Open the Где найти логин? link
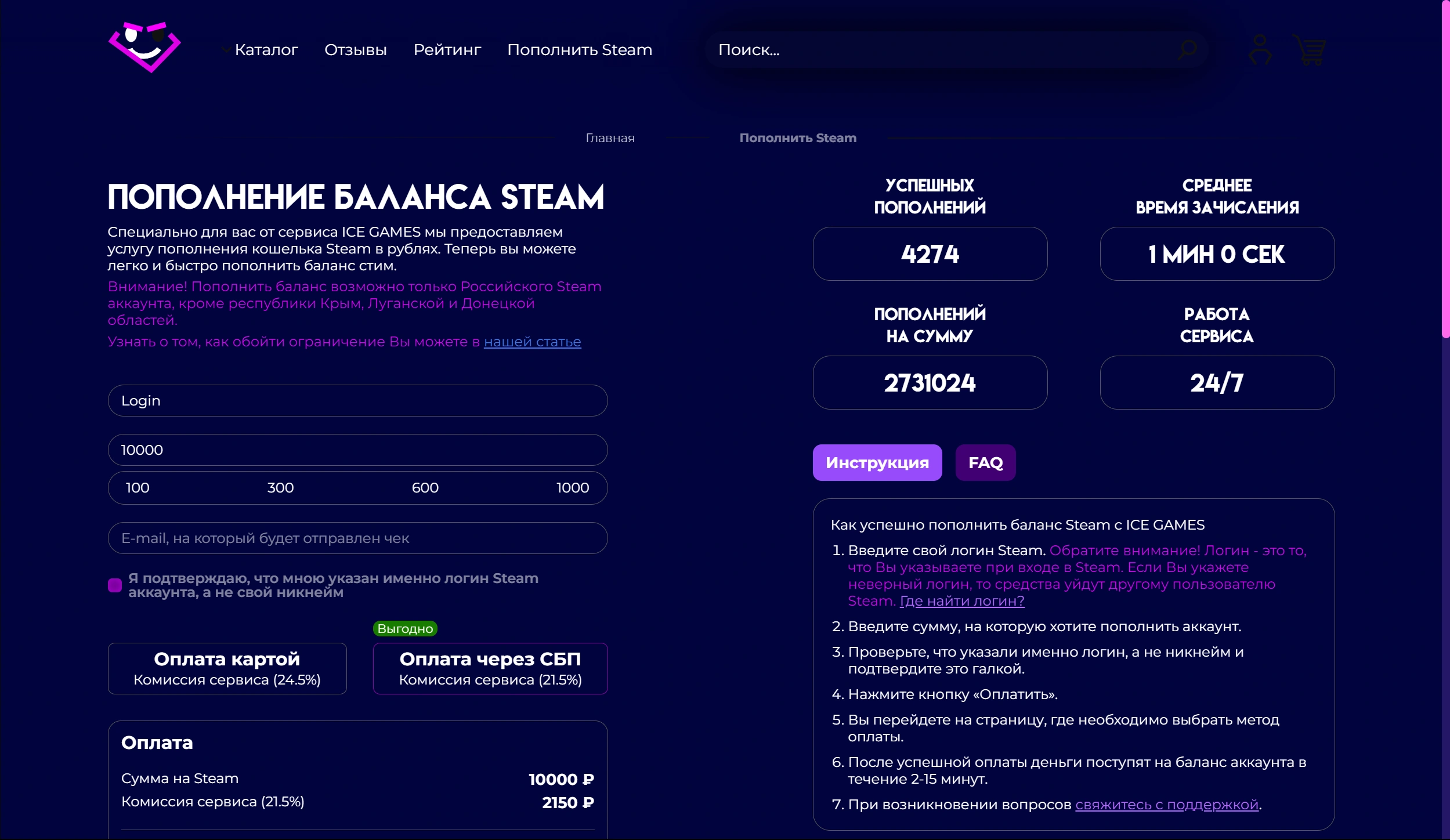 [x=962, y=601]
